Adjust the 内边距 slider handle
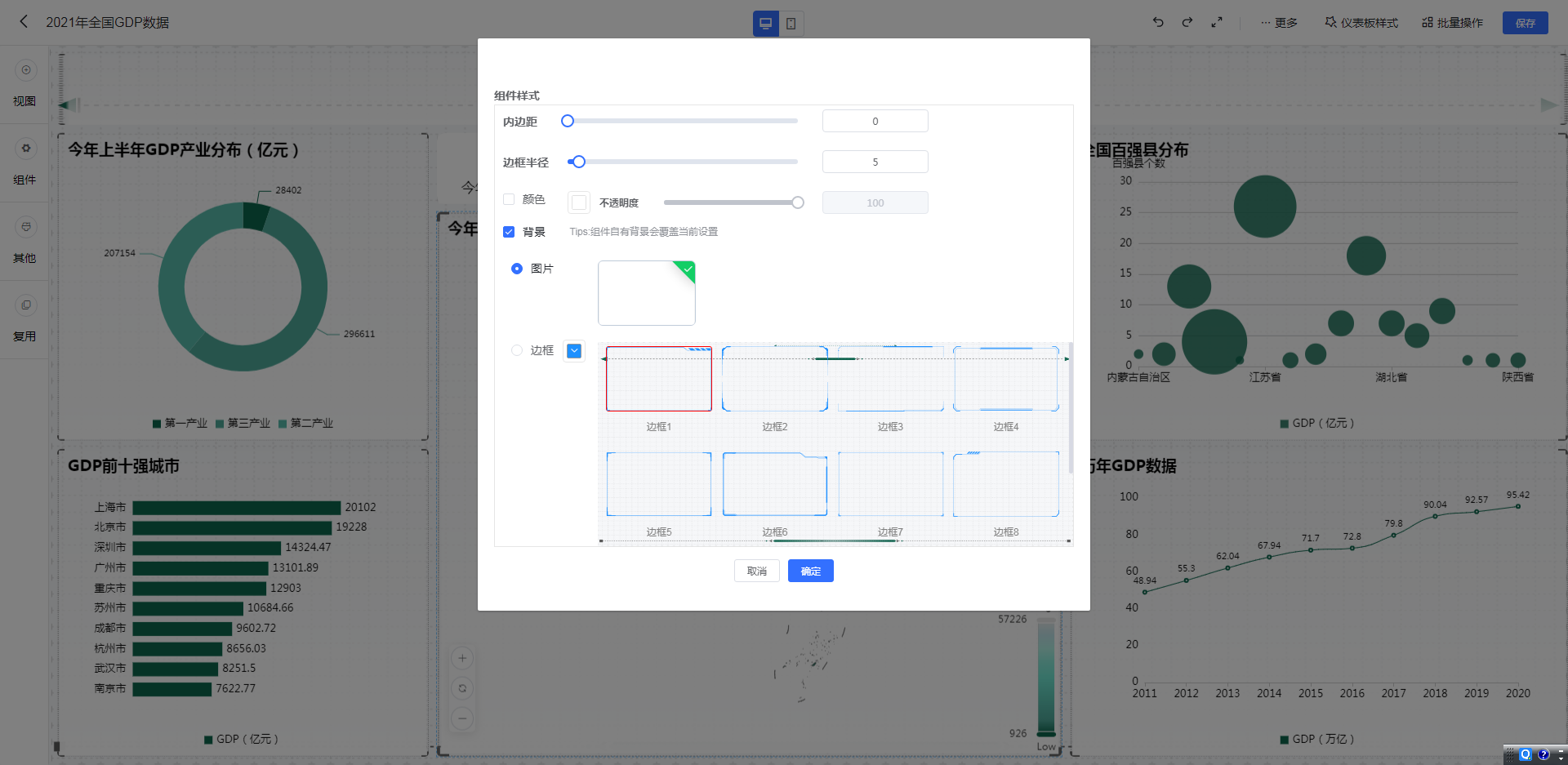Screen dimensions: 1568x765 [x=568, y=121]
